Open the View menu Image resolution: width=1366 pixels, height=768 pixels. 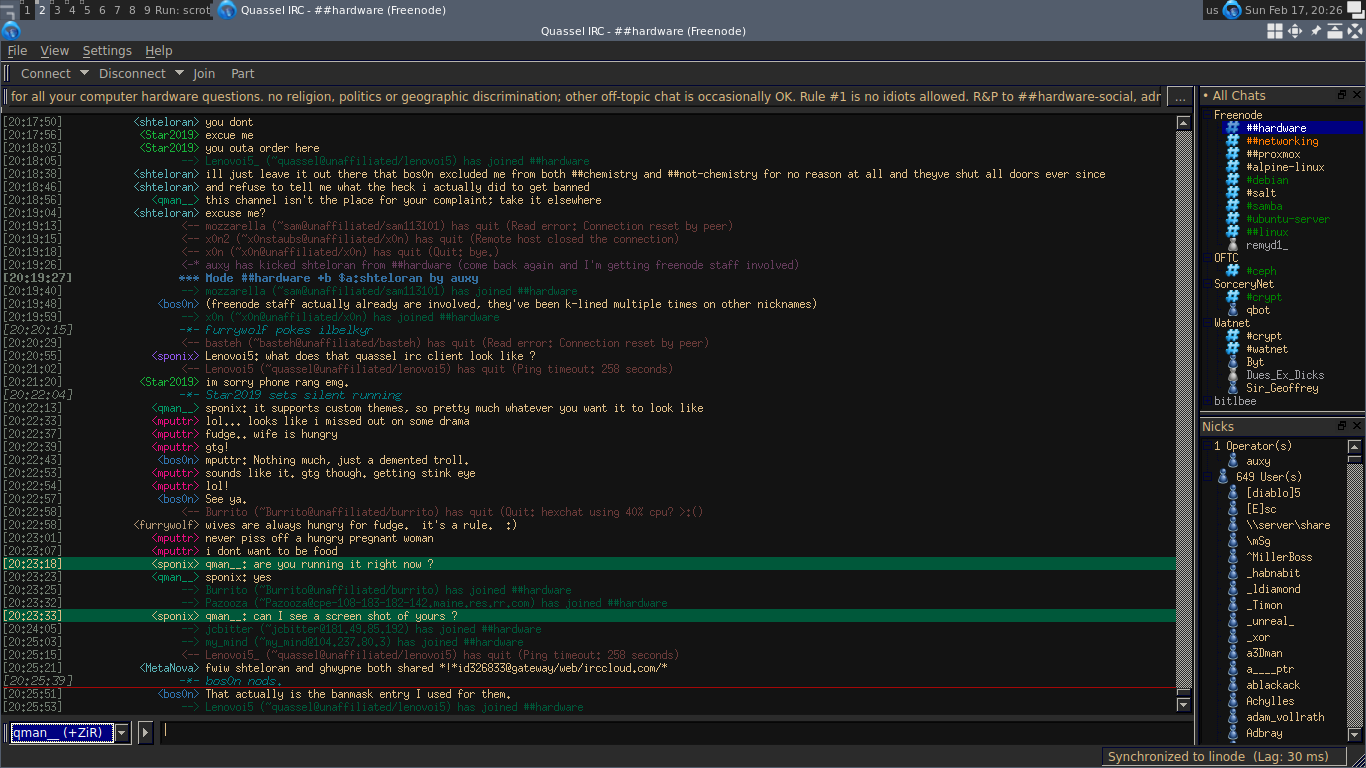click(x=54, y=51)
